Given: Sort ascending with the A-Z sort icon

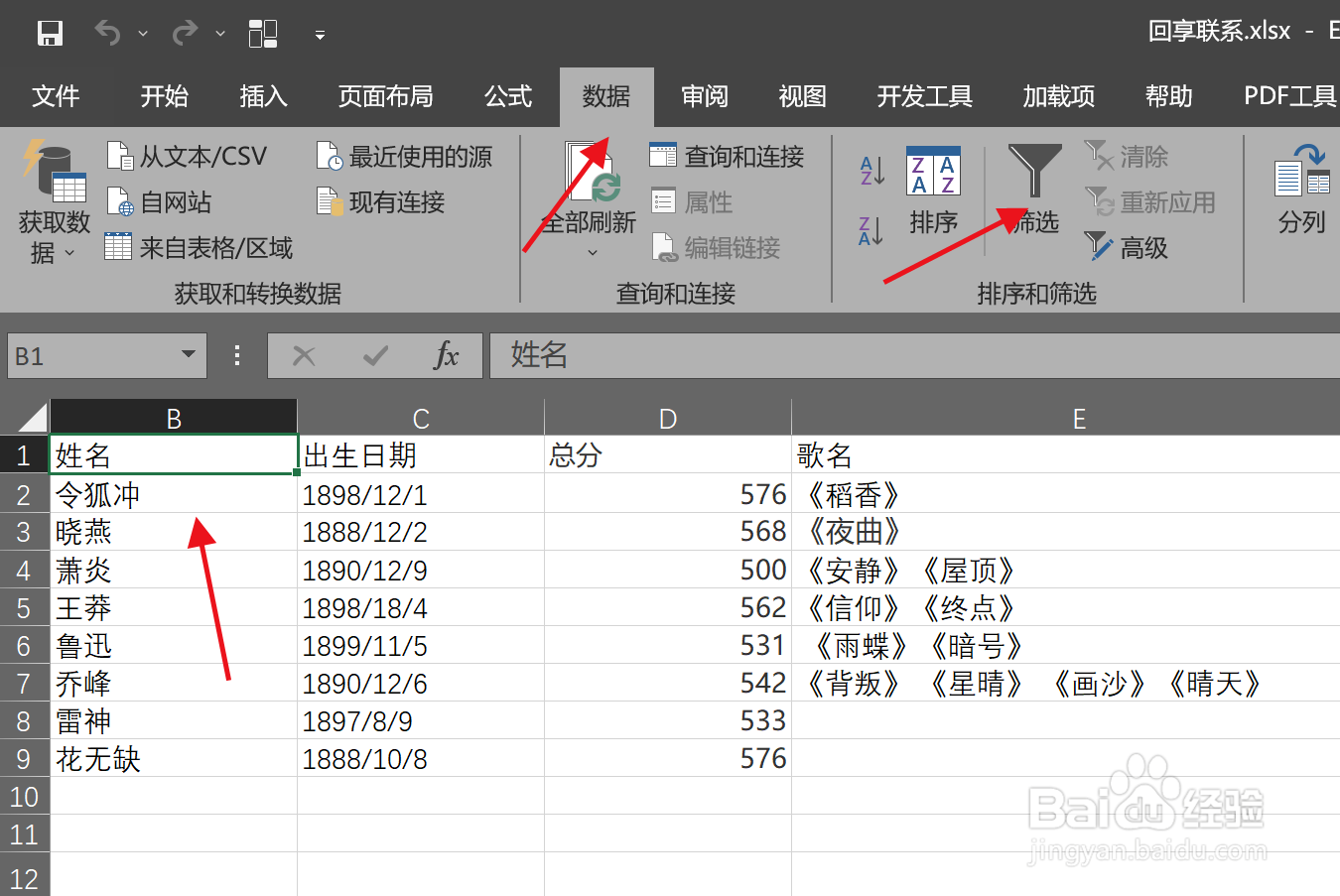Looking at the screenshot, I should tap(870, 171).
